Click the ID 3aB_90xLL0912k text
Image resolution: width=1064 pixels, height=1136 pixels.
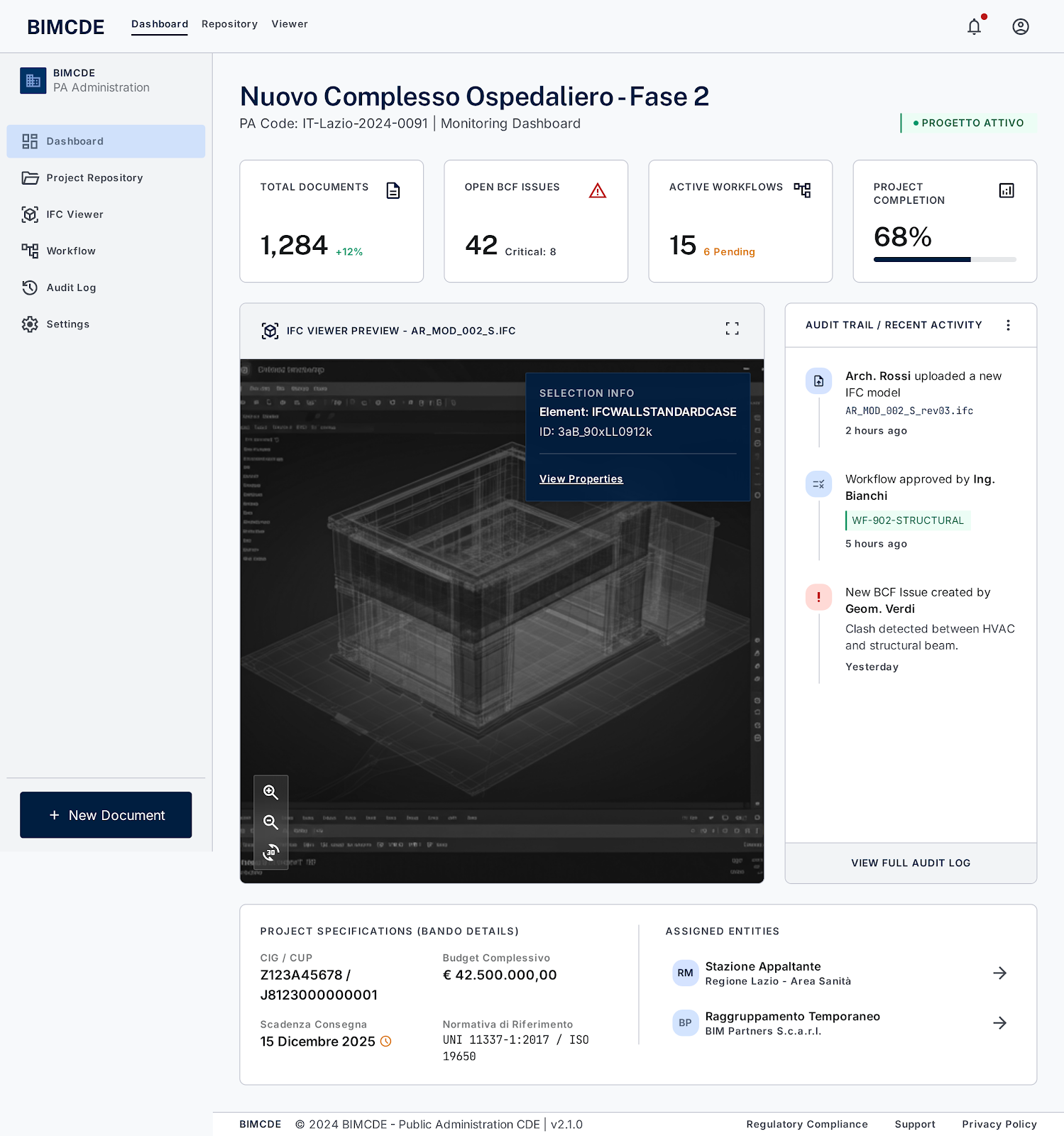pyautogui.click(x=596, y=432)
